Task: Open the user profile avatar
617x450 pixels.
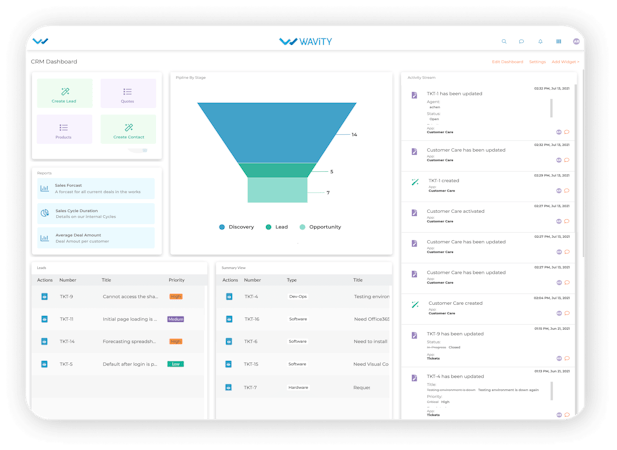Action: coord(576,41)
